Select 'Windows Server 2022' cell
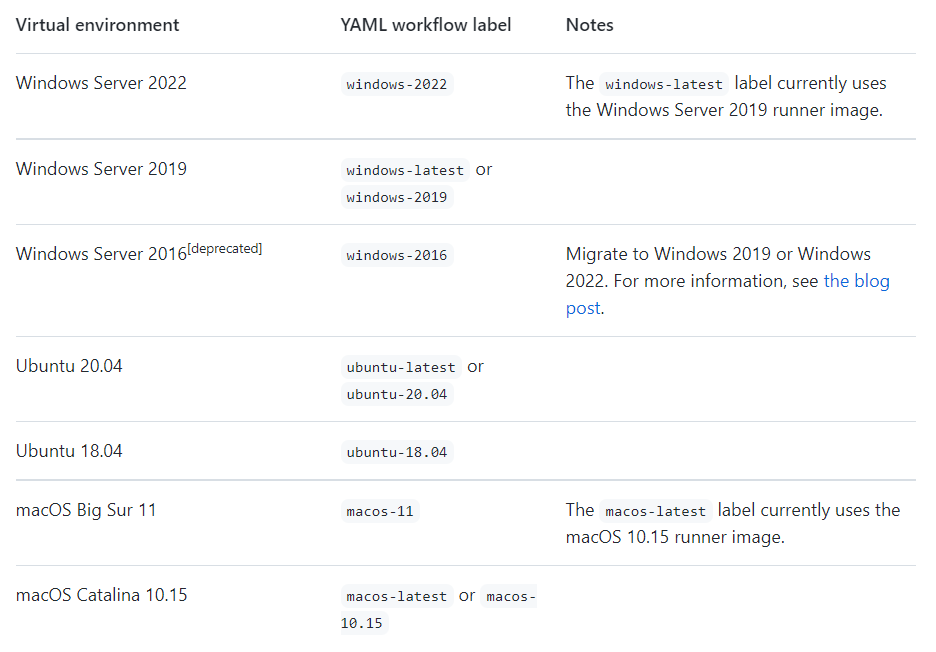Screen dimensions: 936x652 click(101, 83)
